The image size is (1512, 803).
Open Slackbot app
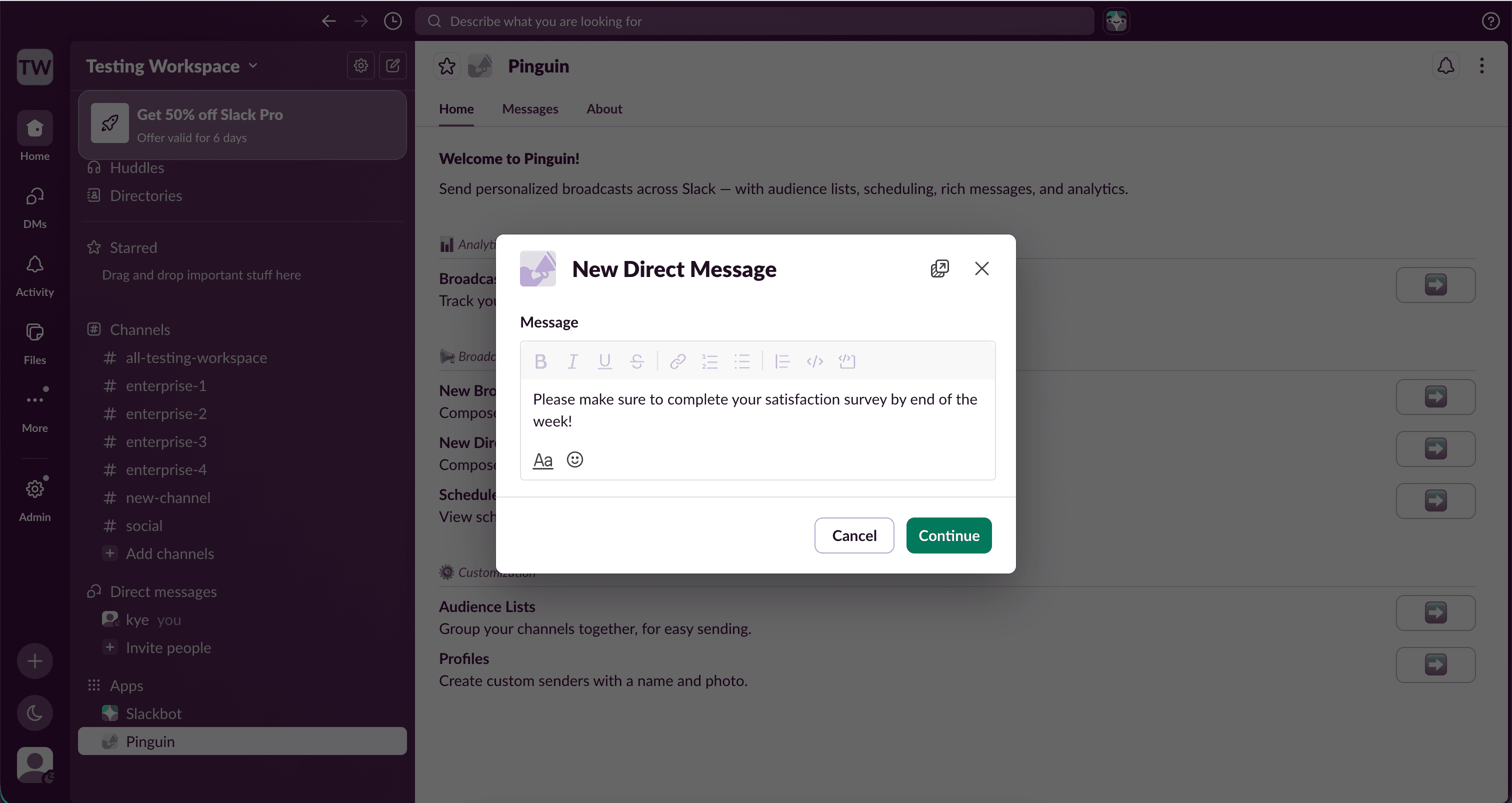tap(242, 714)
